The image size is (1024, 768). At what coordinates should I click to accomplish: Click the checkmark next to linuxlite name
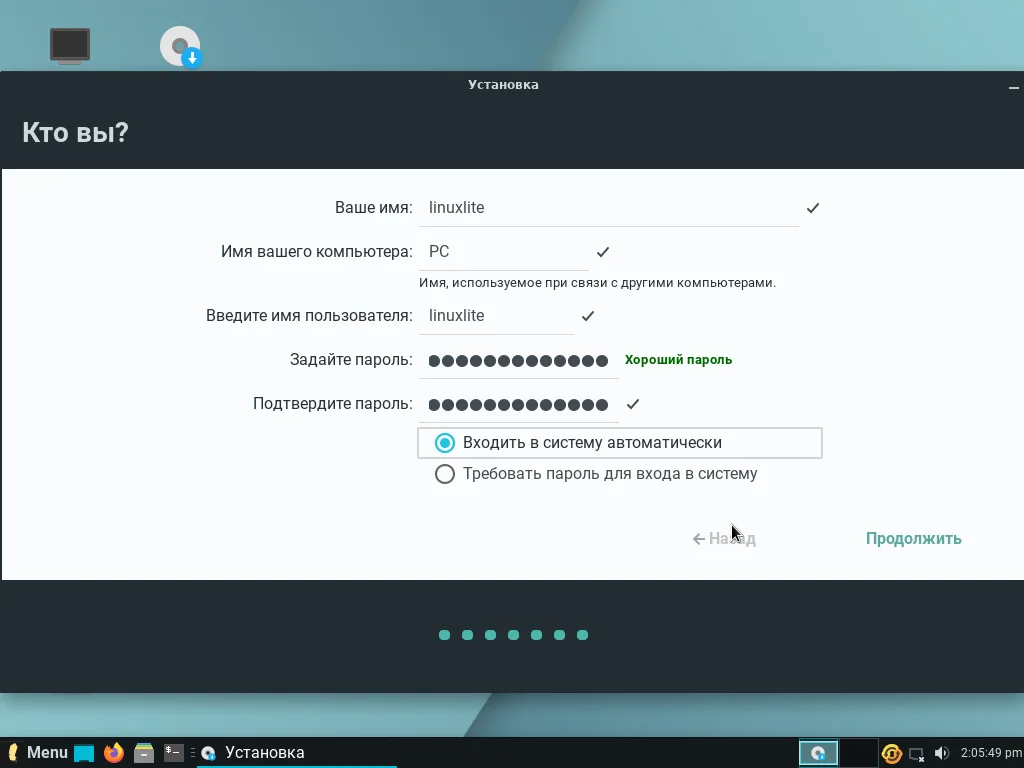[x=812, y=208]
